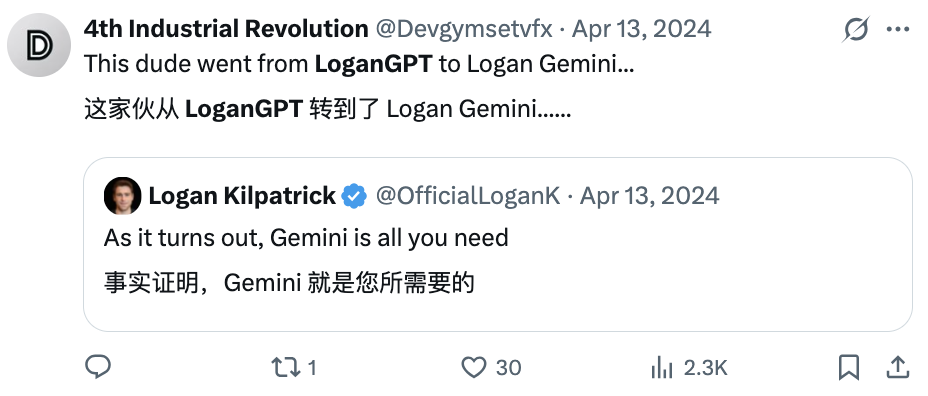This screenshot has height=396, width=928.
Task: Open the three-dot more options menu
Action: pos(898,29)
